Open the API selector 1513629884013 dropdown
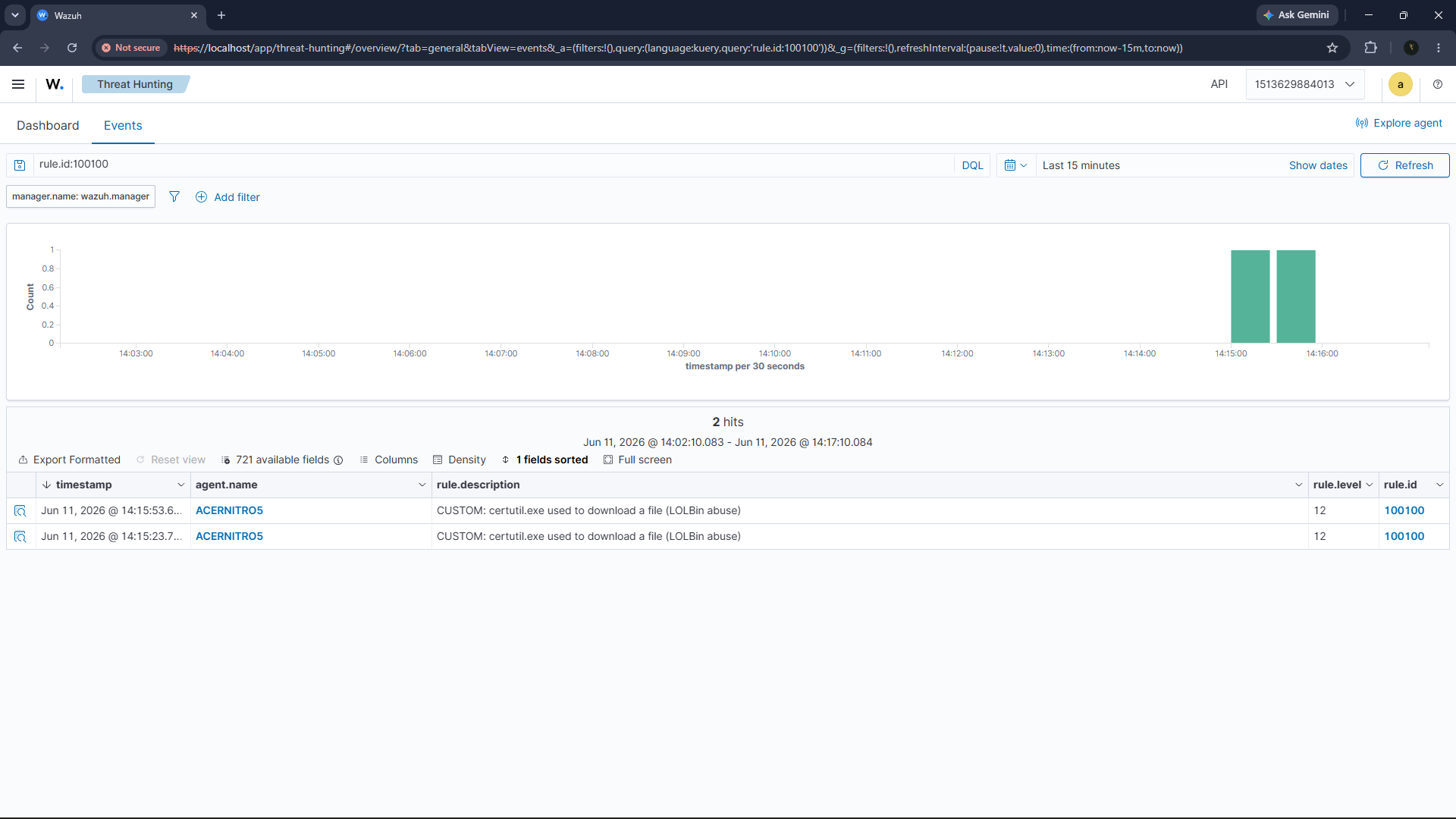1456x819 pixels. (1304, 84)
